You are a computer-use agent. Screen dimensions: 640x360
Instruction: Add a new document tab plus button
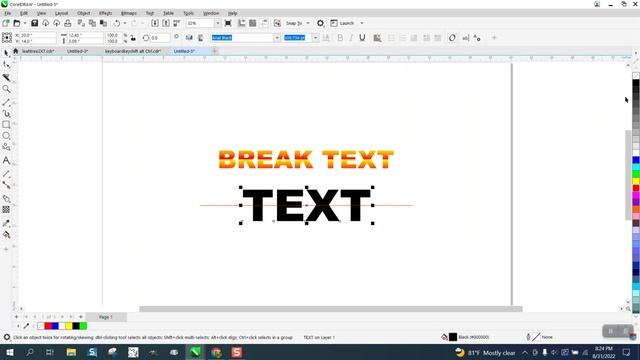(215, 51)
